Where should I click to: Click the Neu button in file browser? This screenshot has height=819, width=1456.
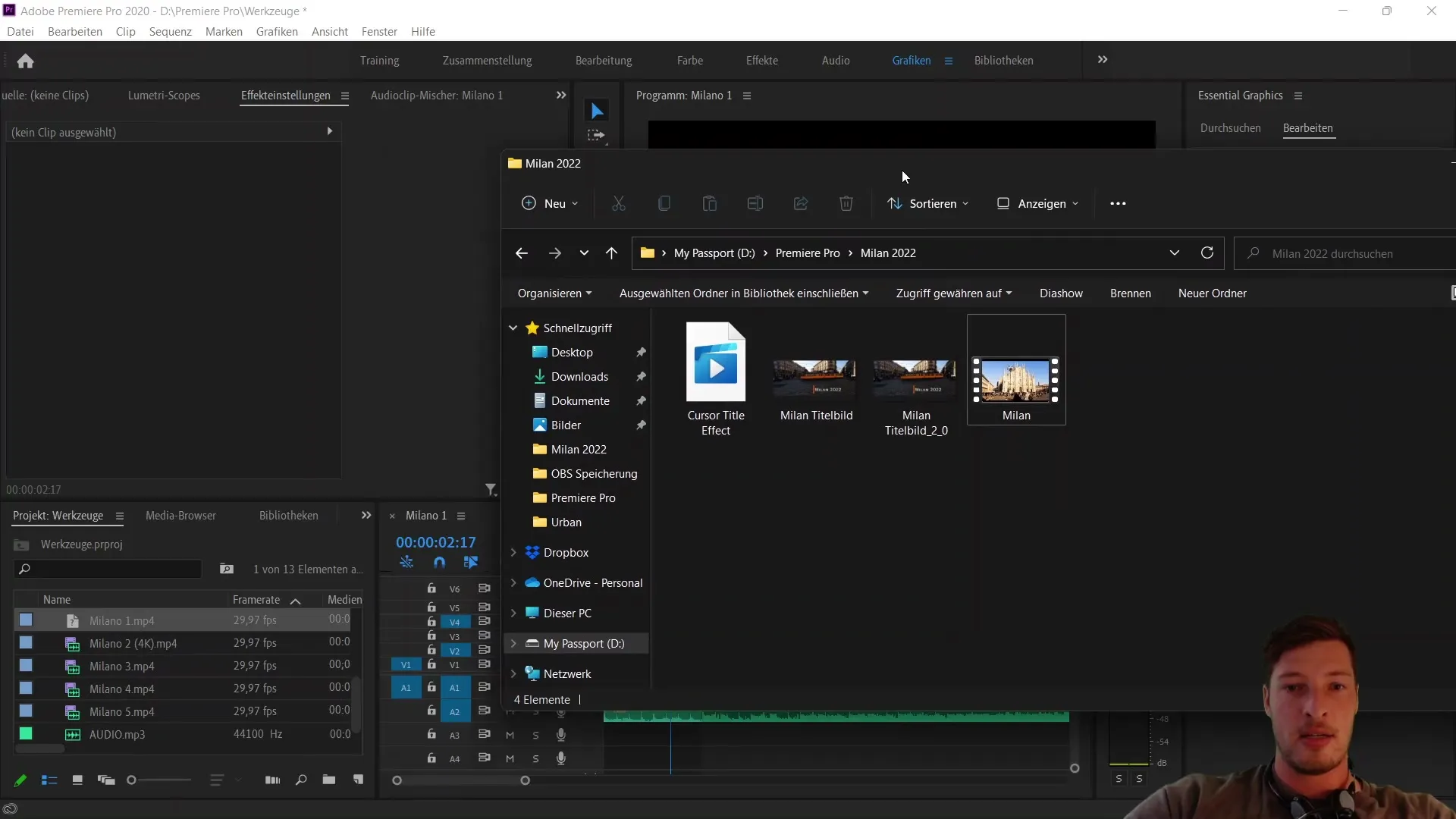click(x=548, y=204)
